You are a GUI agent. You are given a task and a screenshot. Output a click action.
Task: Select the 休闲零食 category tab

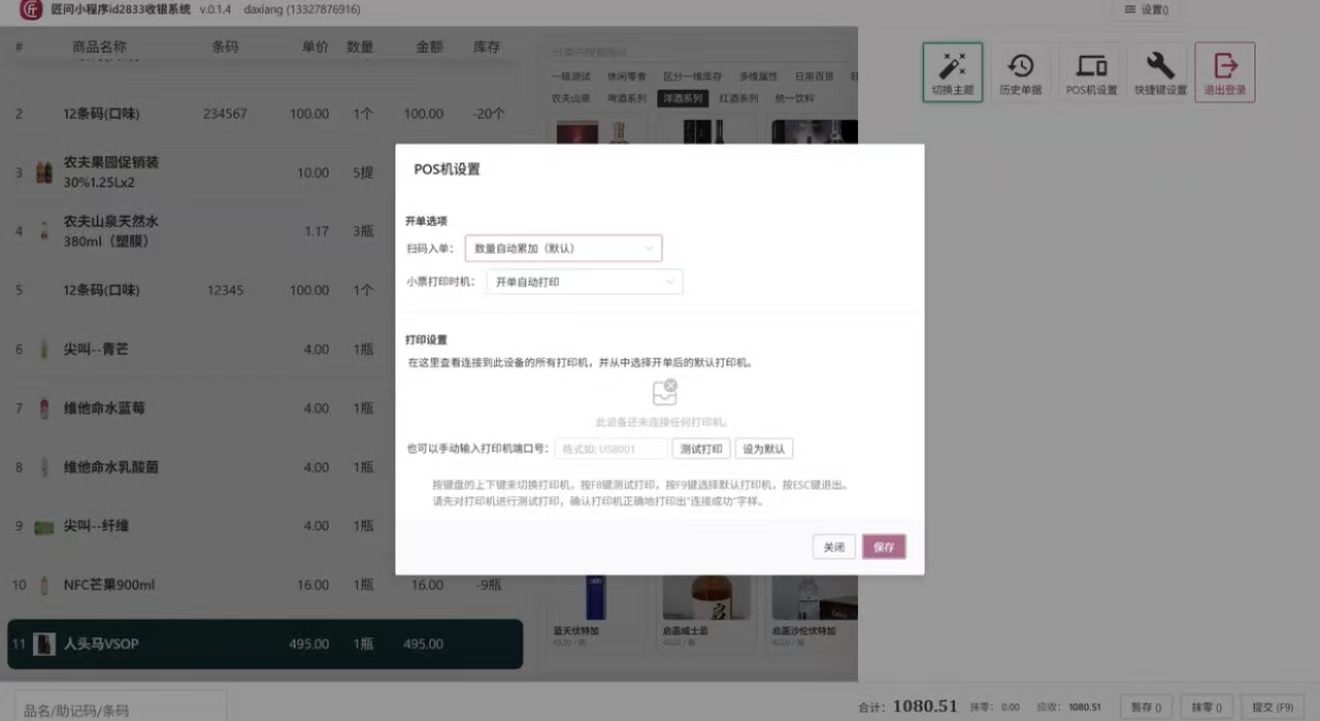[x=629, y=76]
